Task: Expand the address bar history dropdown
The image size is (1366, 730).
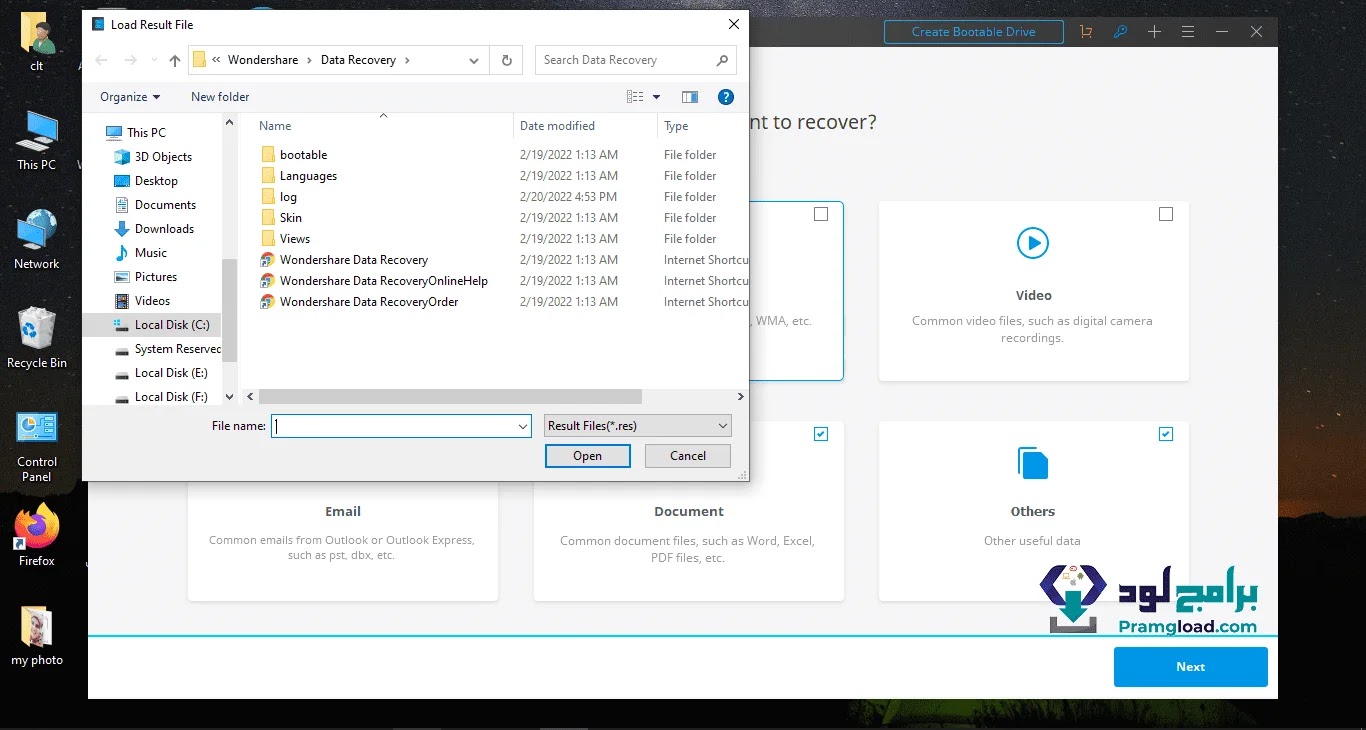Action: tap(474, 60)
